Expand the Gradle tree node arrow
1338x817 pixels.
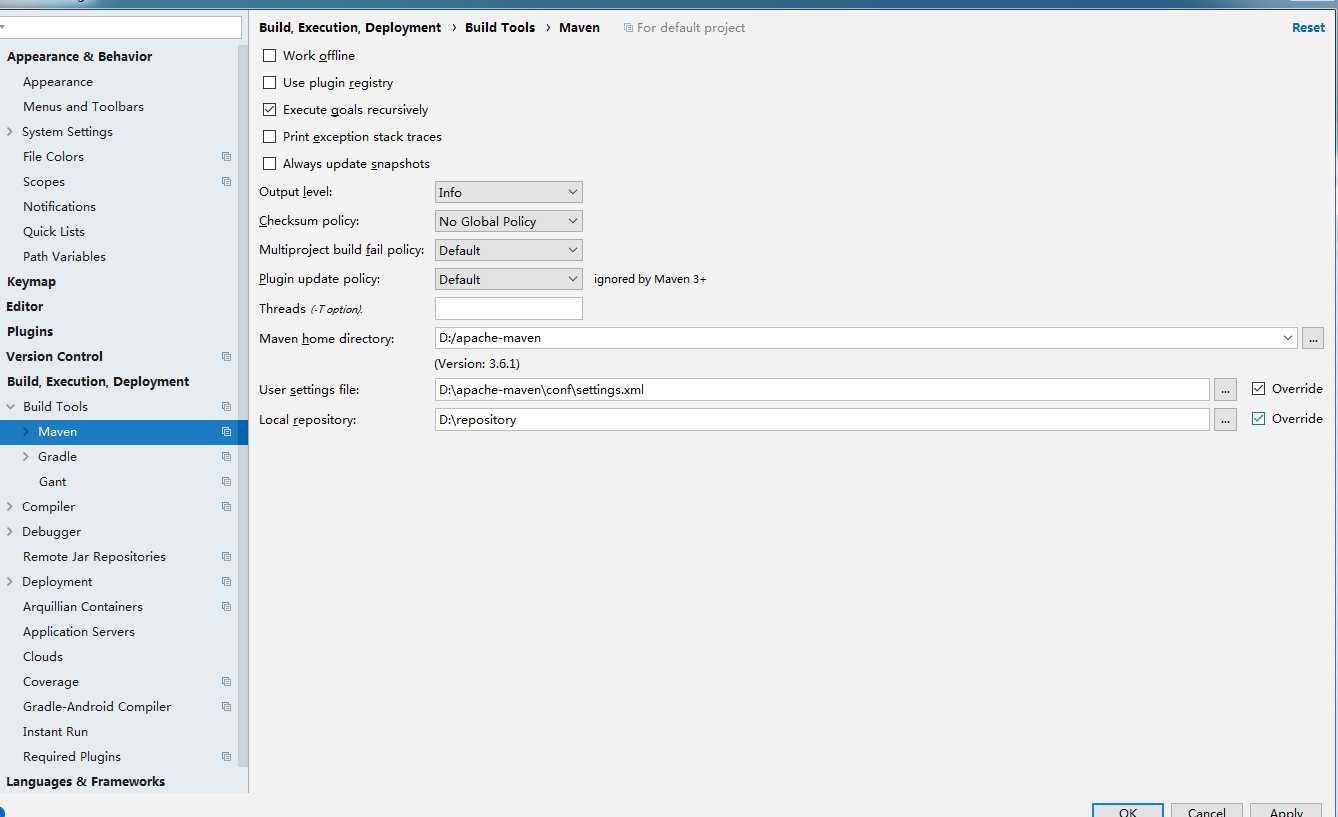coord(26,457)
